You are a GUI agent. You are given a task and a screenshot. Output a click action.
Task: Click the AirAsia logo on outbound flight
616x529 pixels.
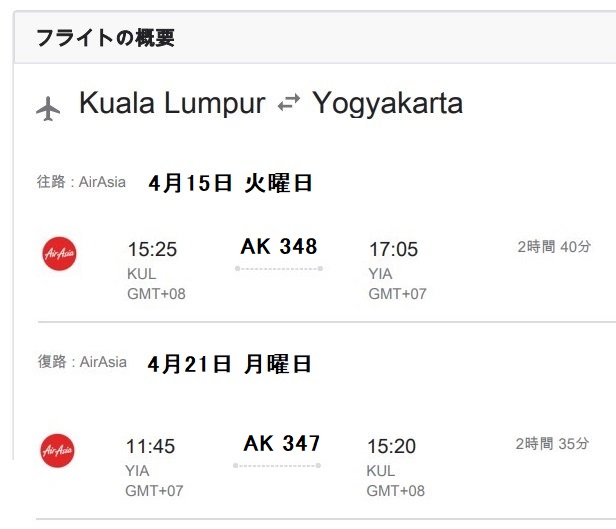[x=59, y=254]
